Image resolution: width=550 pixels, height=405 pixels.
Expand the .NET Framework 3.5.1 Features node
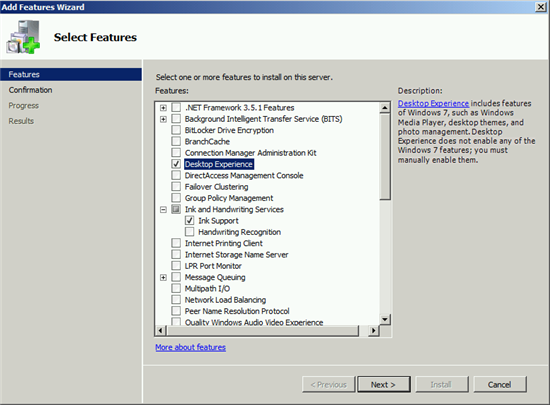[x=163, y=108]
